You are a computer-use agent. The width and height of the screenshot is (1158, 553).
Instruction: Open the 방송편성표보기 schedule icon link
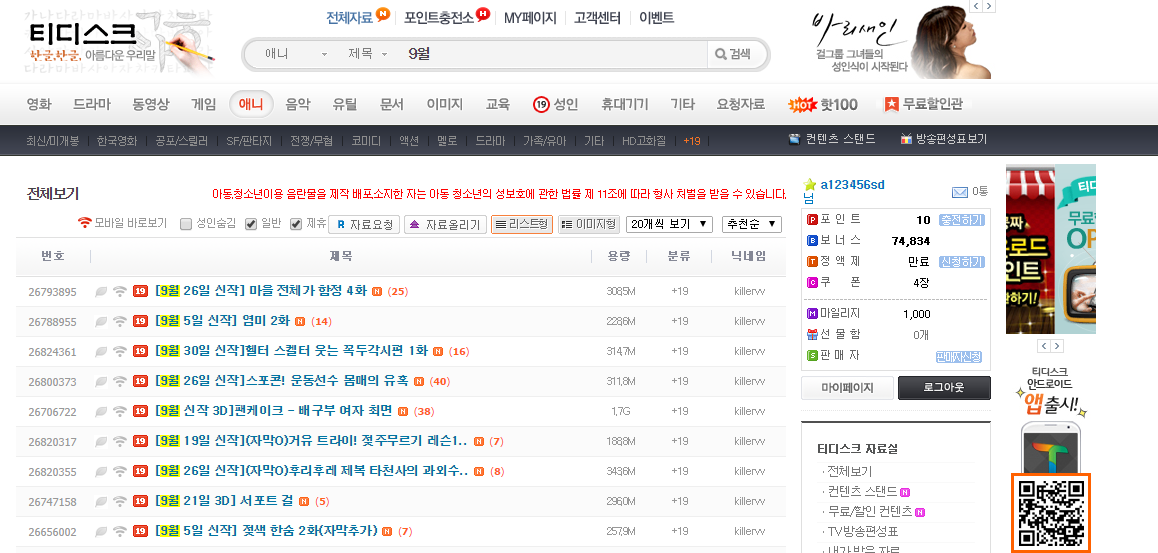click(x=906, y=139)
